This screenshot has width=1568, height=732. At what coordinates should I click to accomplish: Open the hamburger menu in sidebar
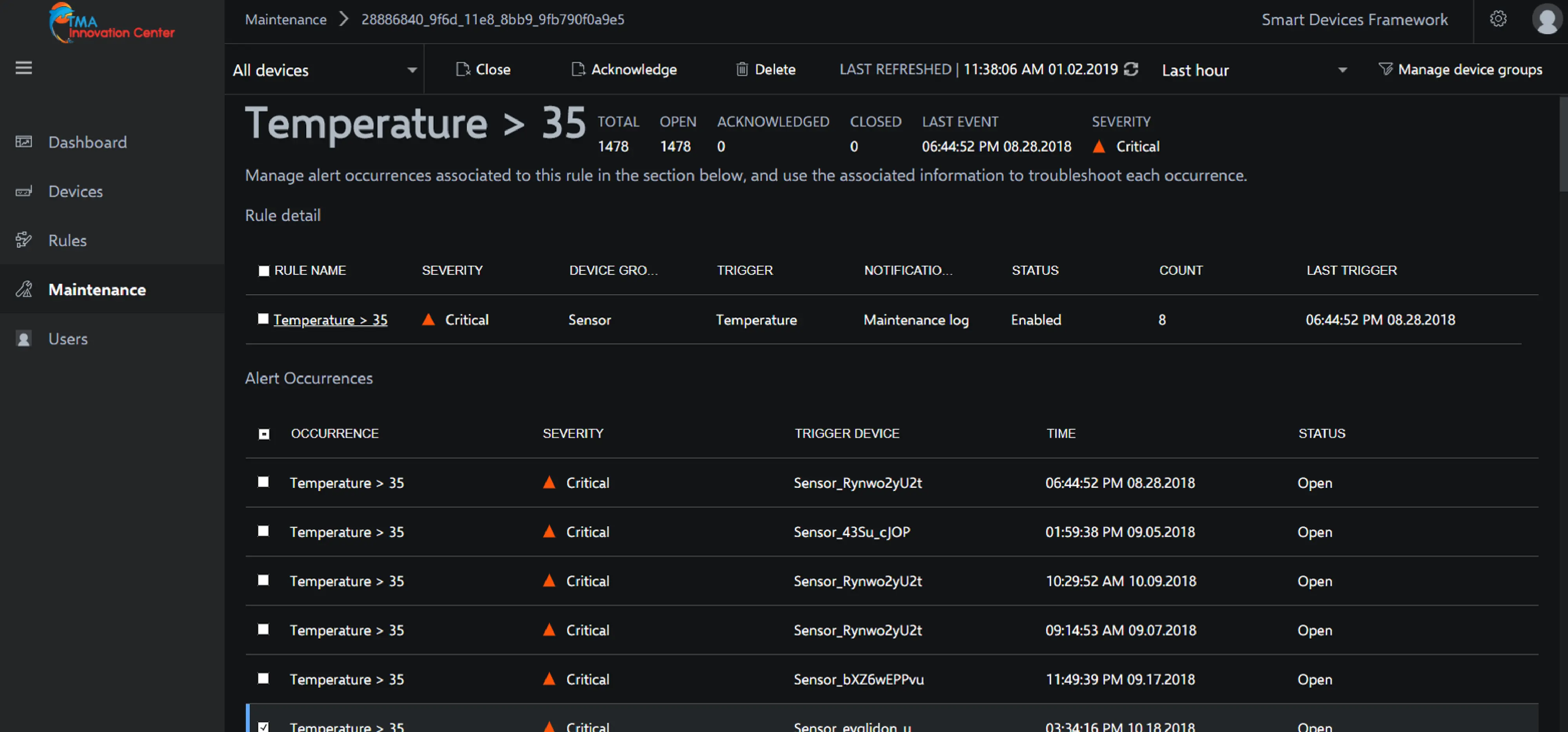24,68
